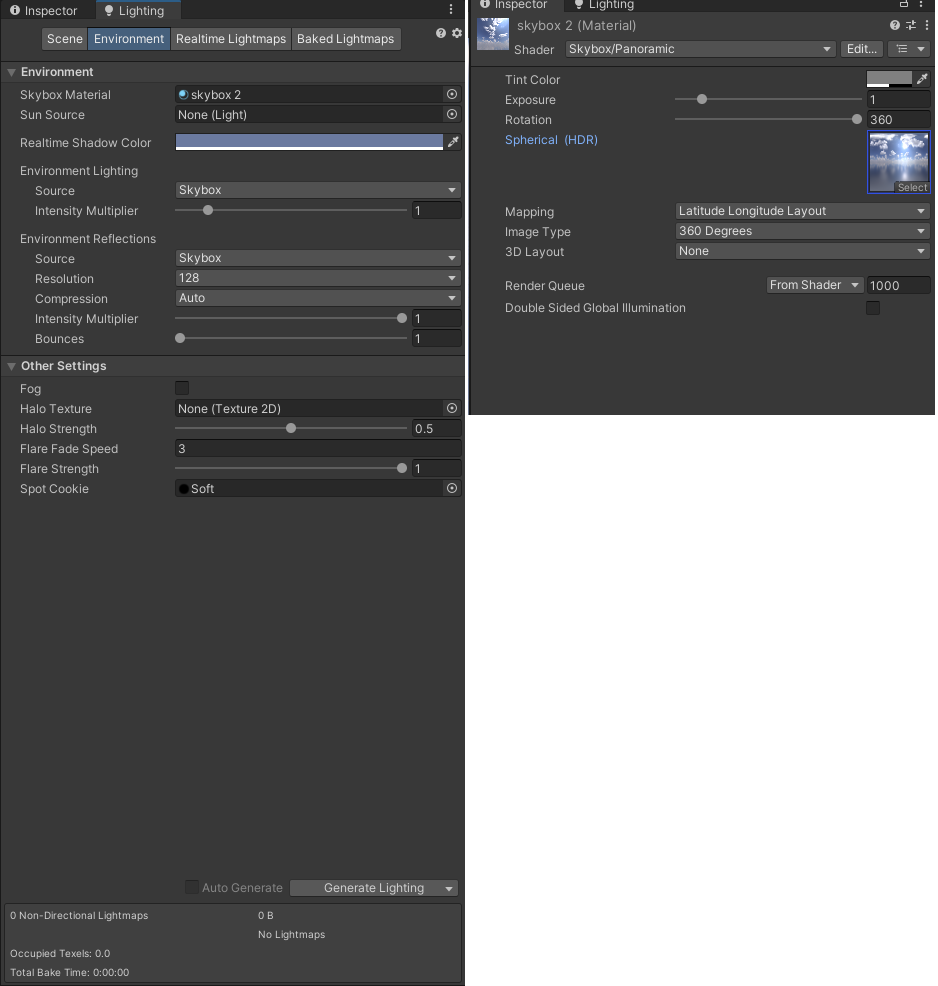Click Render Queue value field
Screen dimensions: 938x986
point(898,285)
